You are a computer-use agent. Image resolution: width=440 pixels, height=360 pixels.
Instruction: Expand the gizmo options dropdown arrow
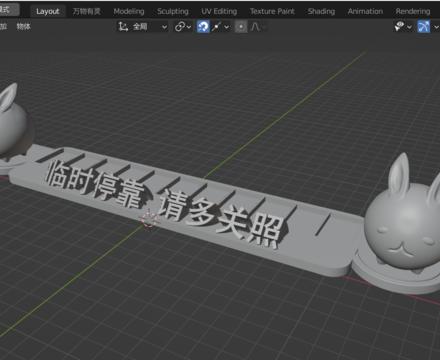coord(436,27)
